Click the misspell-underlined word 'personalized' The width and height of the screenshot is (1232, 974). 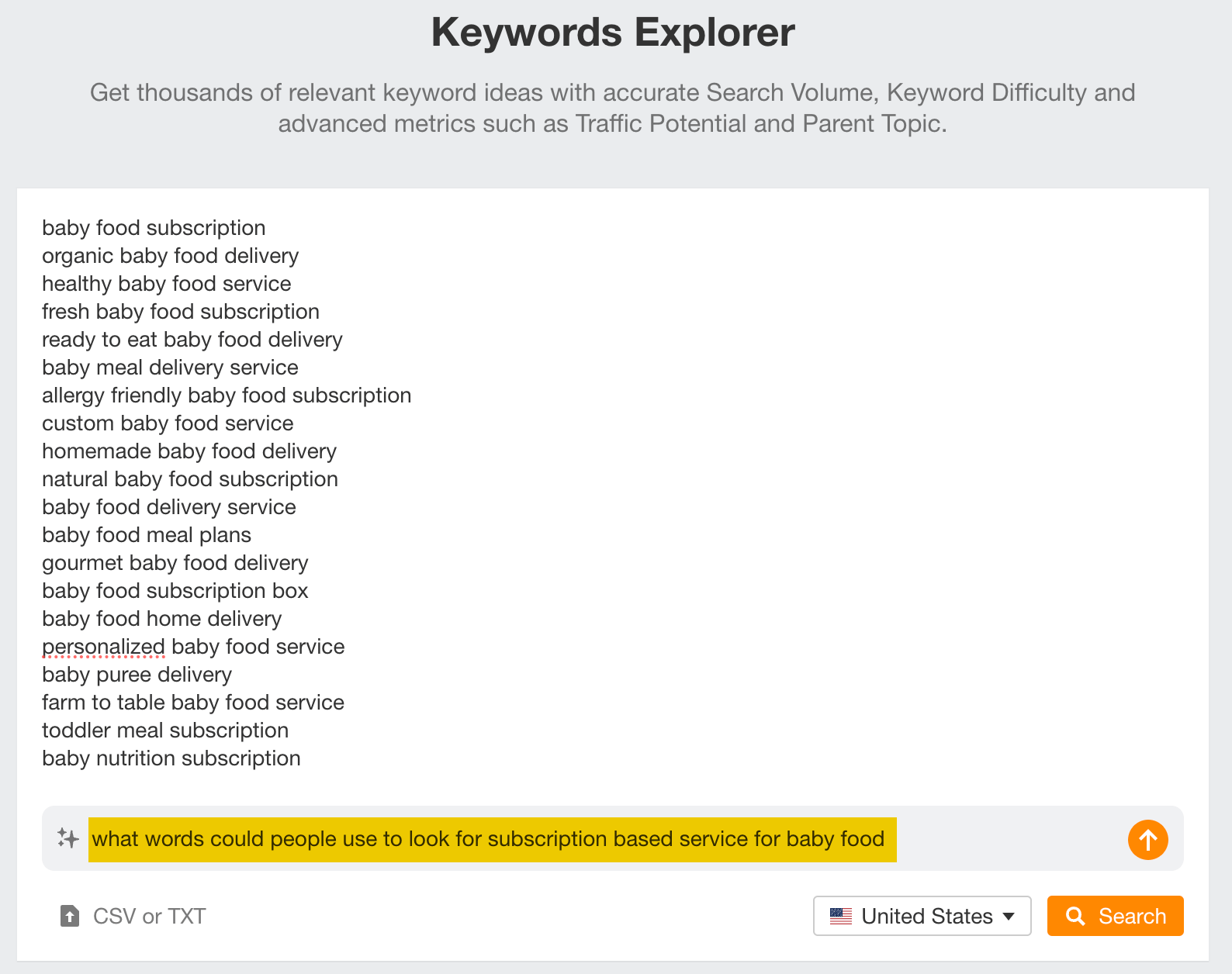pyautogui.click(x=102, y=646)
